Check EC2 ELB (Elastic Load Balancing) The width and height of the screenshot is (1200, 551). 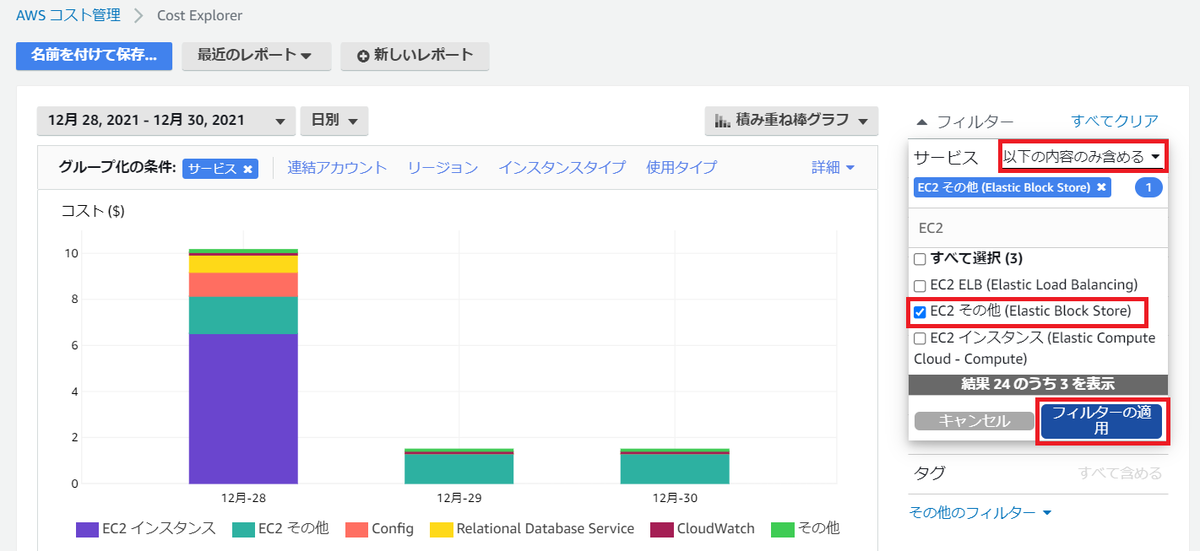coord(920,285)
